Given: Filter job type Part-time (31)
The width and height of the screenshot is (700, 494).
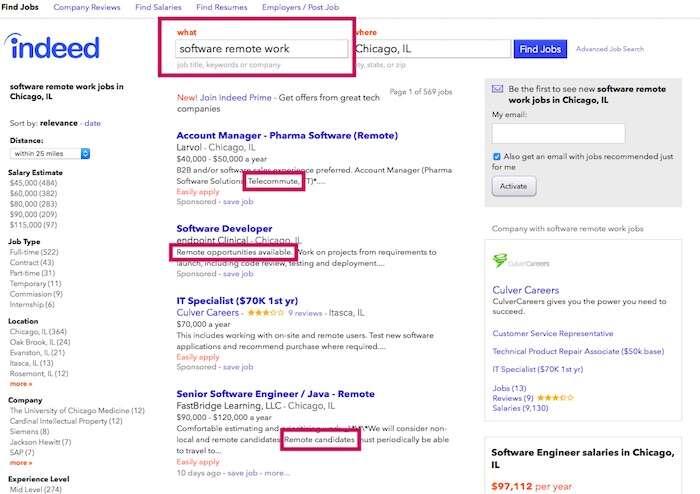Looking at the screenshot, I should tap(32, 273).
